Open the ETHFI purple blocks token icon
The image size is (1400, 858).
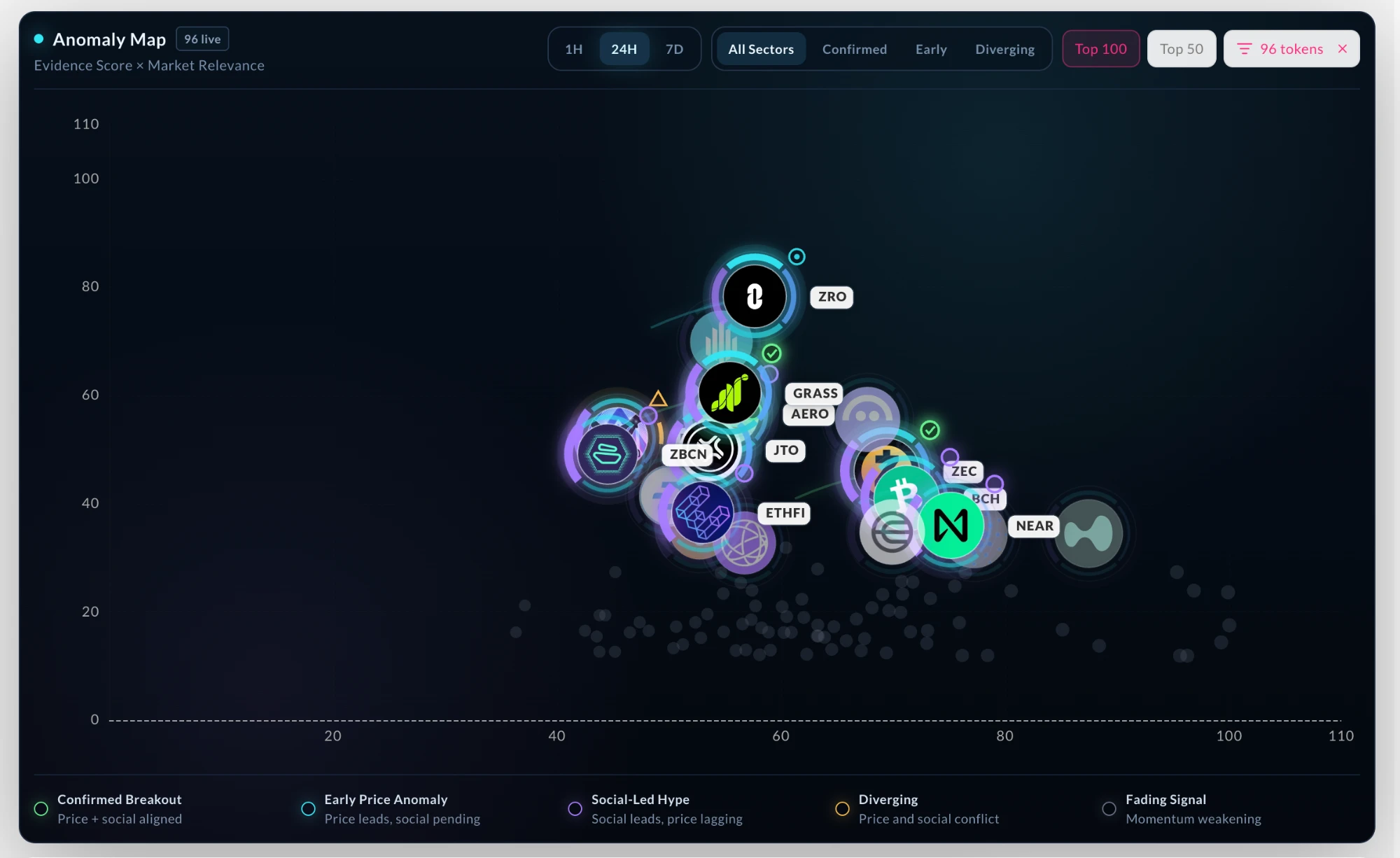tap(702, 512)
